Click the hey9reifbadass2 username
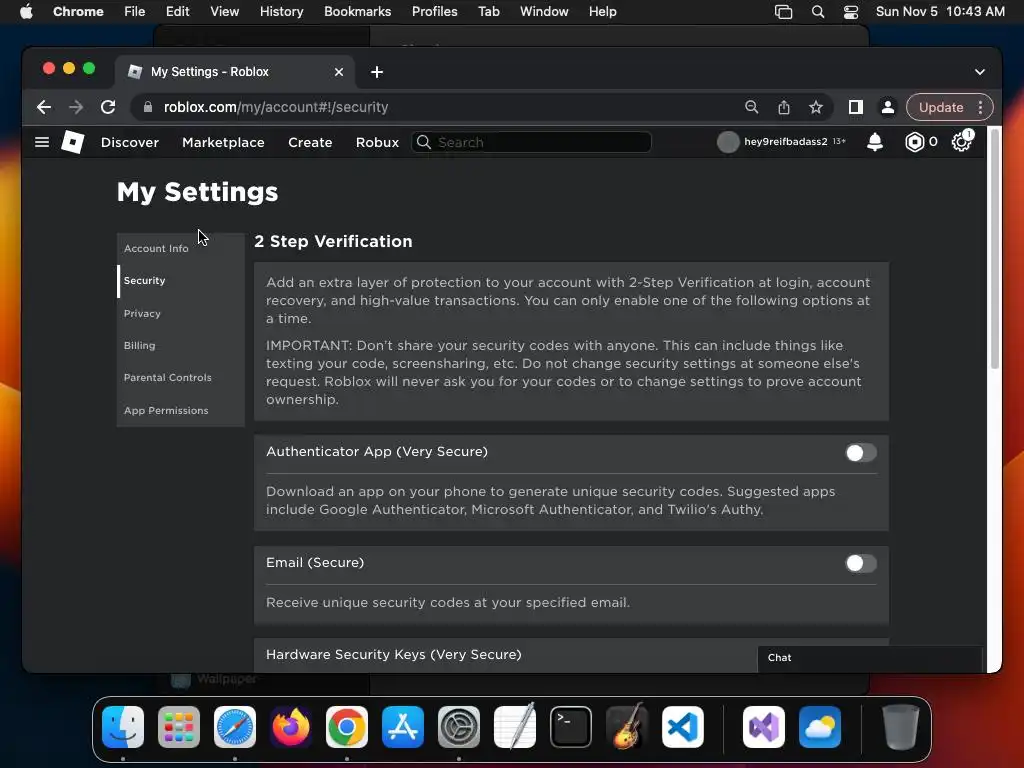Viewport: 1024px width, 768px height. click(786, 142)
